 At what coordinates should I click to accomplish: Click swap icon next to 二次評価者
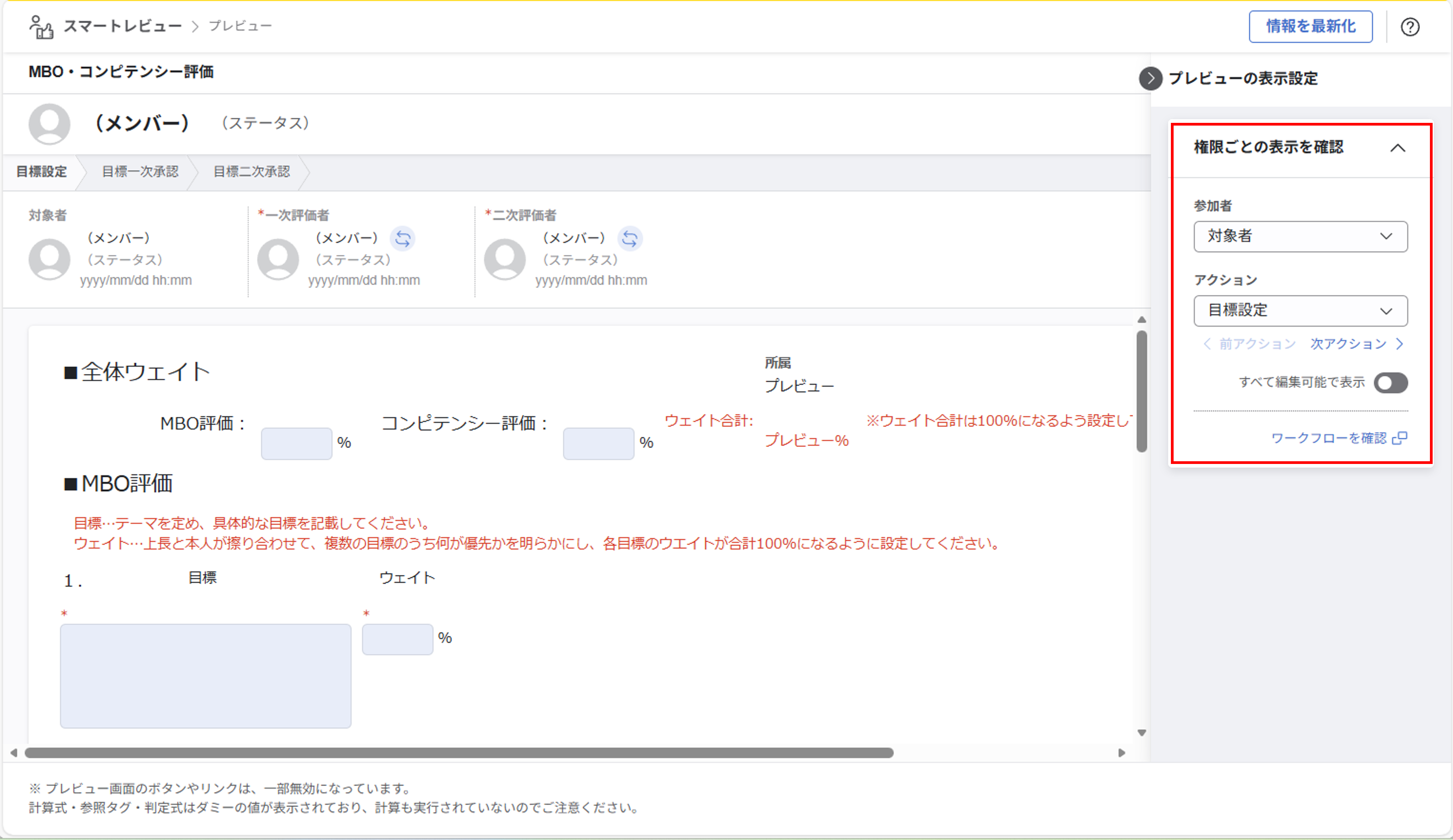coord(630,238)
